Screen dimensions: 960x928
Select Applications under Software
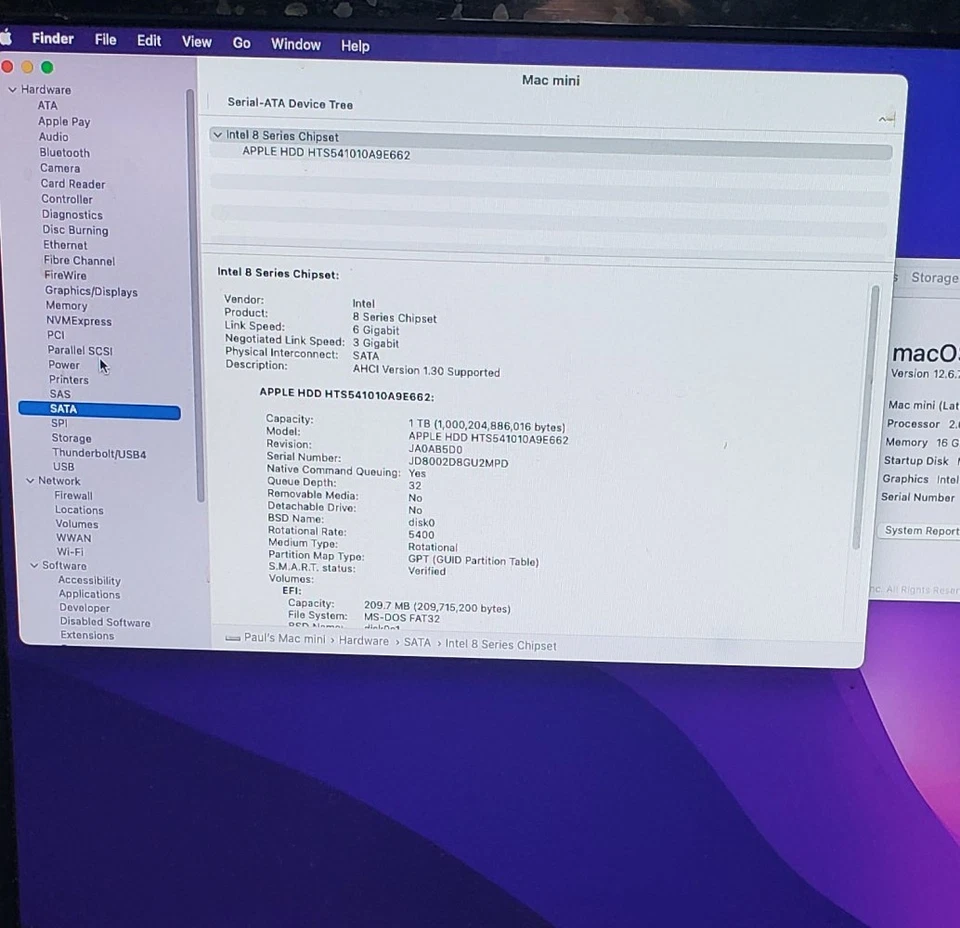click(x=89, y=594)
